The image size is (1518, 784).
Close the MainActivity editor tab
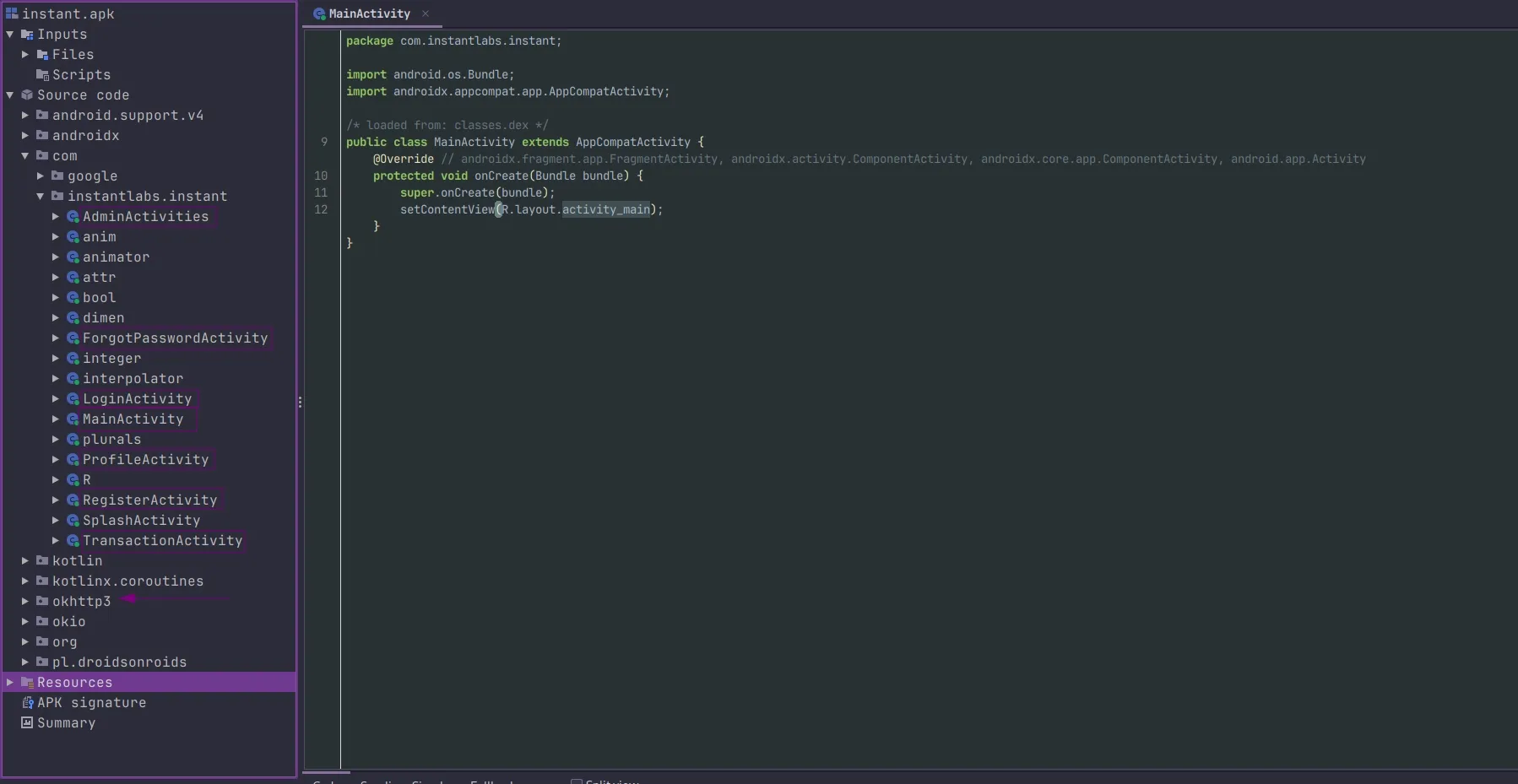pyautogui.click(x=426, y=14)
